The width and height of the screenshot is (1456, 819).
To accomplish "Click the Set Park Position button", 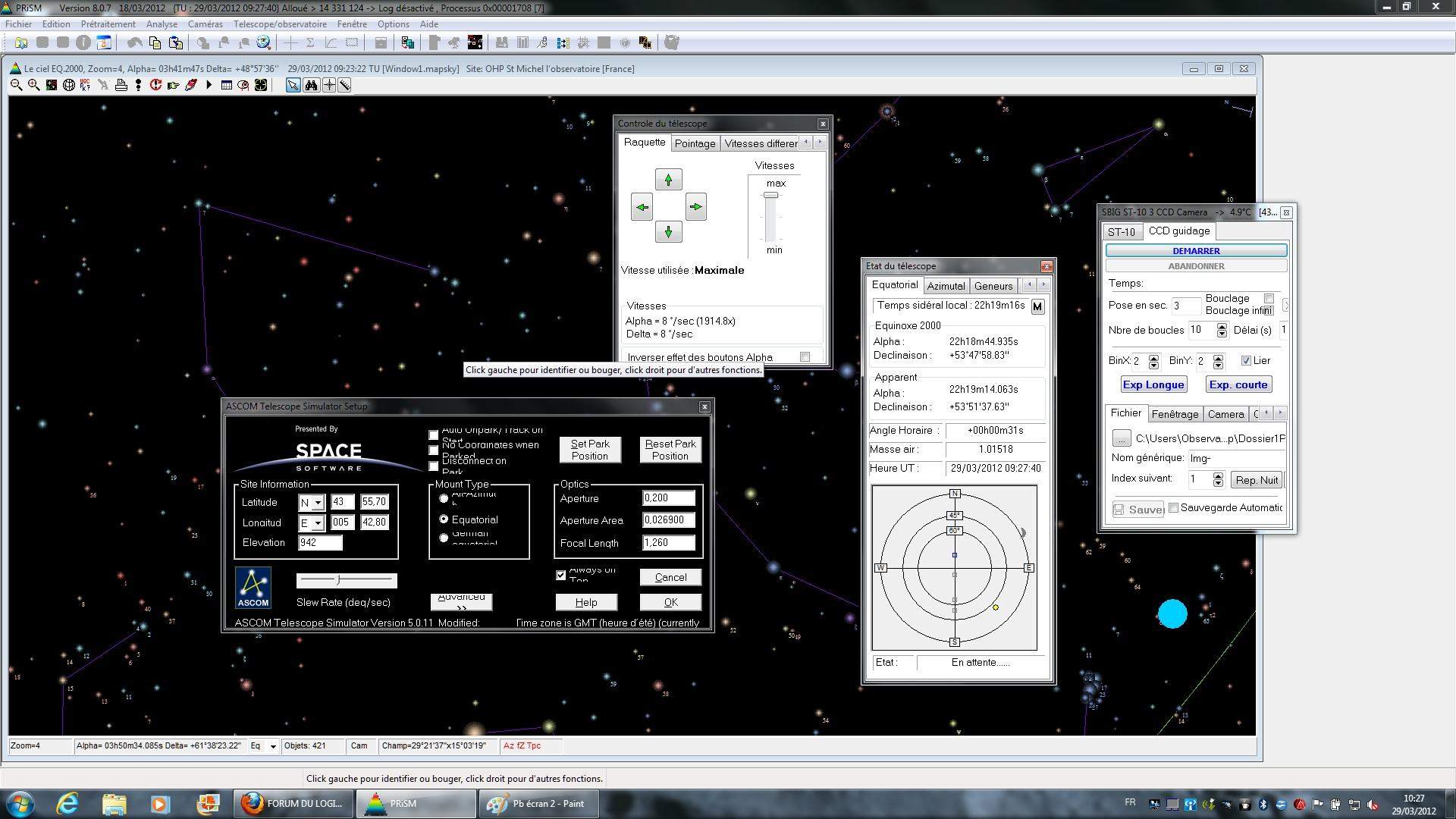I will click(x=590, y=450).
